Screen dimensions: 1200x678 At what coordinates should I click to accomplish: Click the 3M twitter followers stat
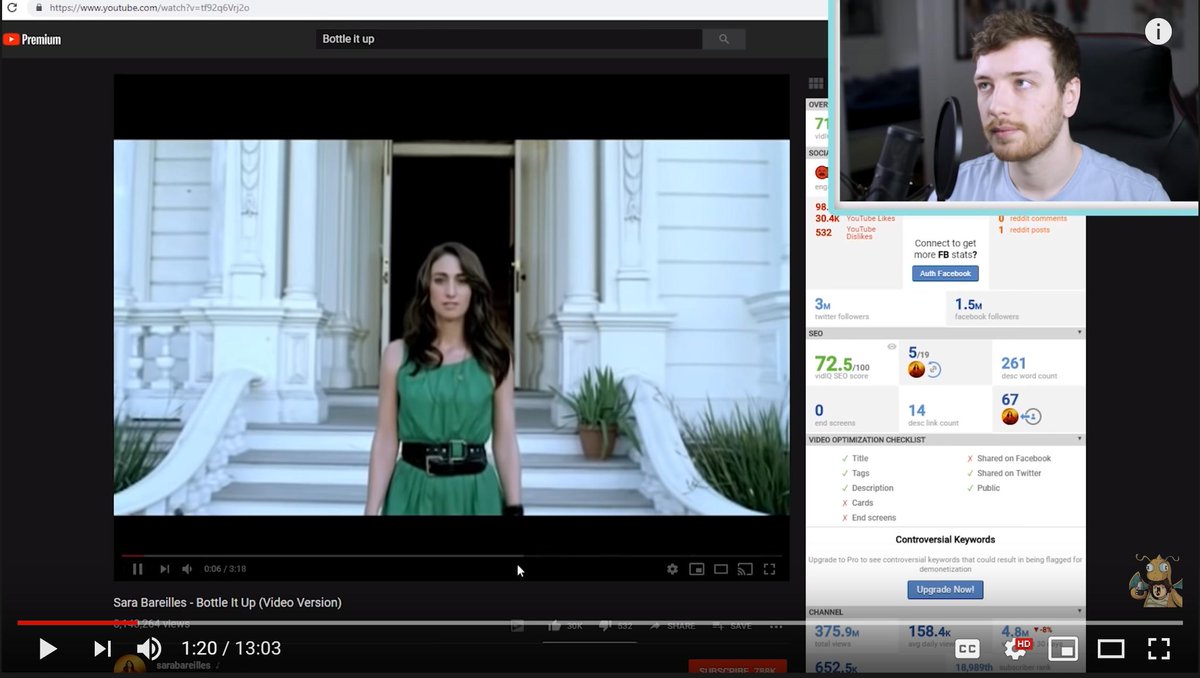[841, 309]
